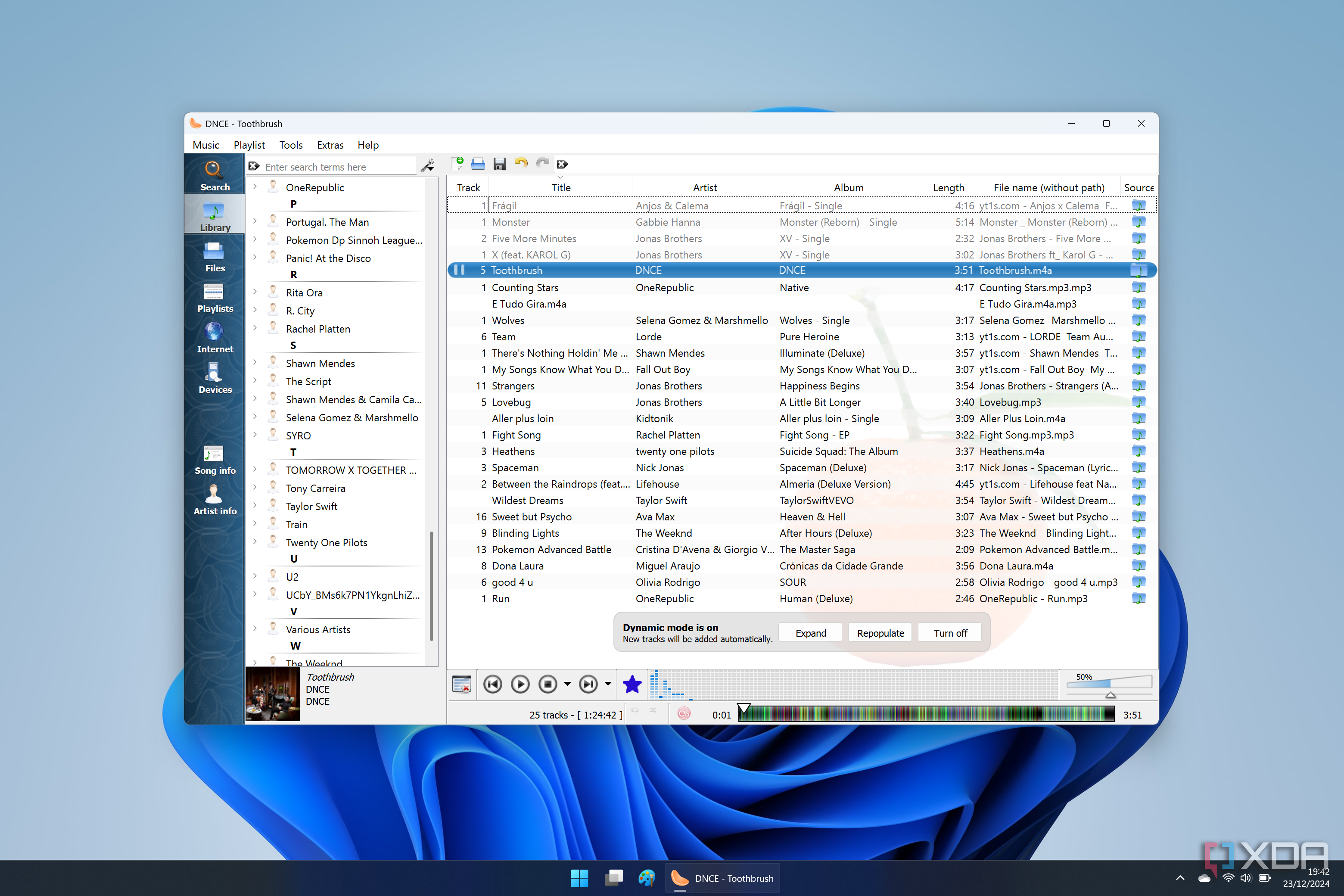Viewport: 1344px width, 896px height.
Task: Clear the playlist filter field
Action: (x=562, y=165)
